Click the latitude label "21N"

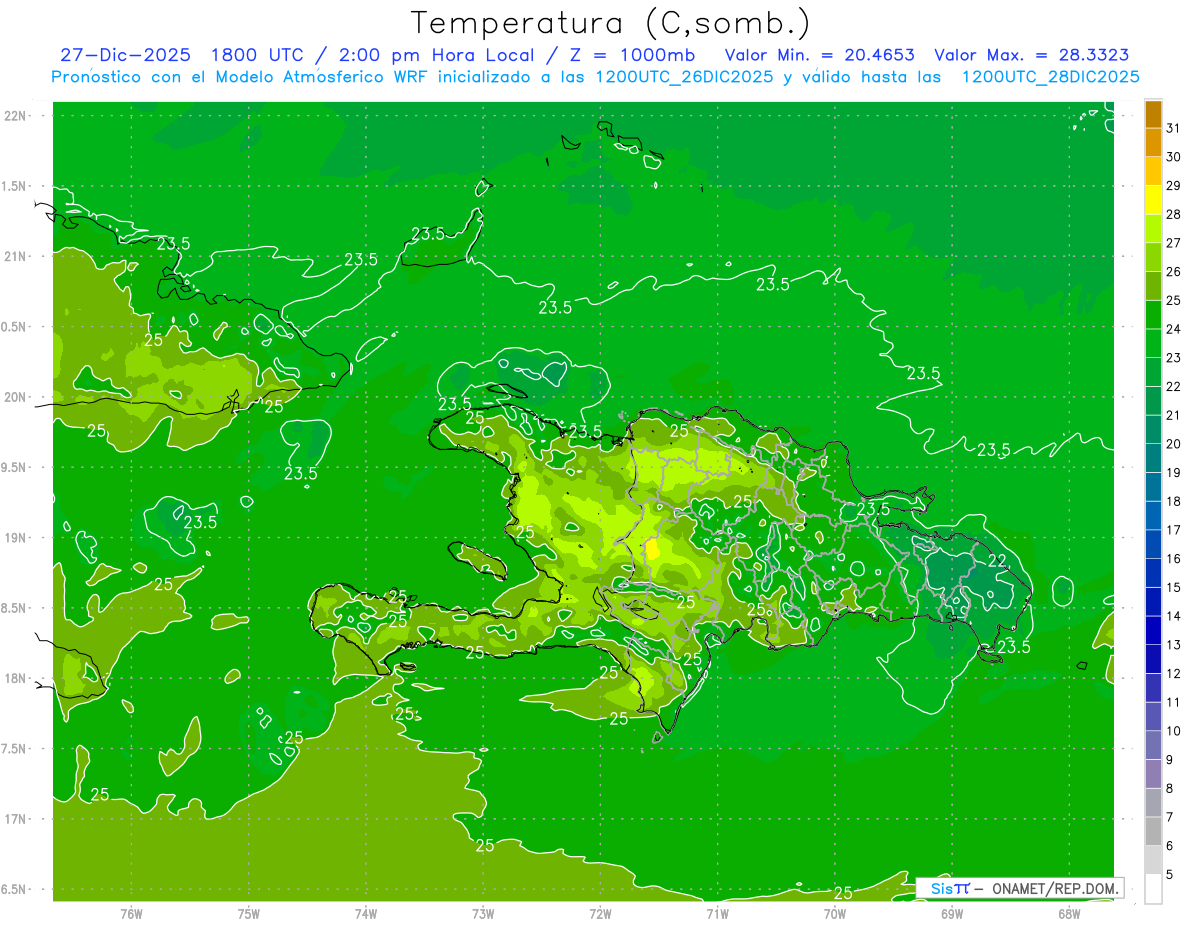coord(16,256)
